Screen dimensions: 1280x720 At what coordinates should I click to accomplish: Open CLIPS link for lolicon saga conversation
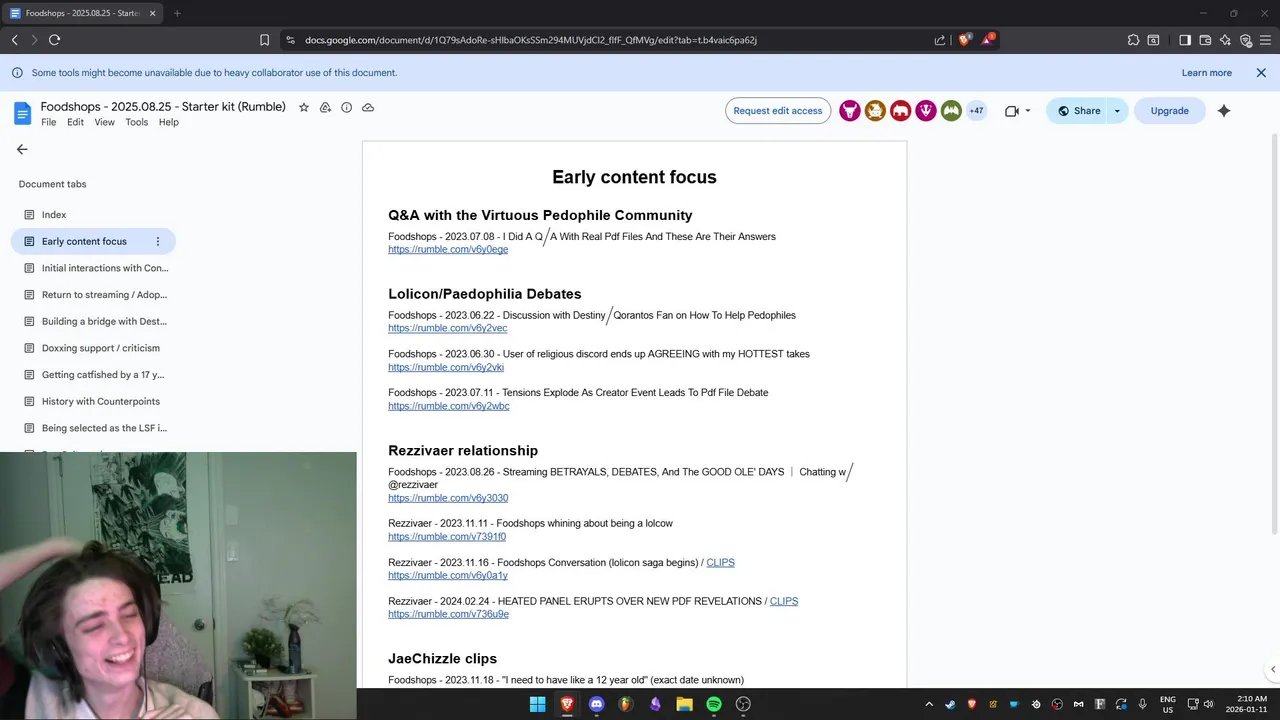pyautogui.click(x=720, y=563)
